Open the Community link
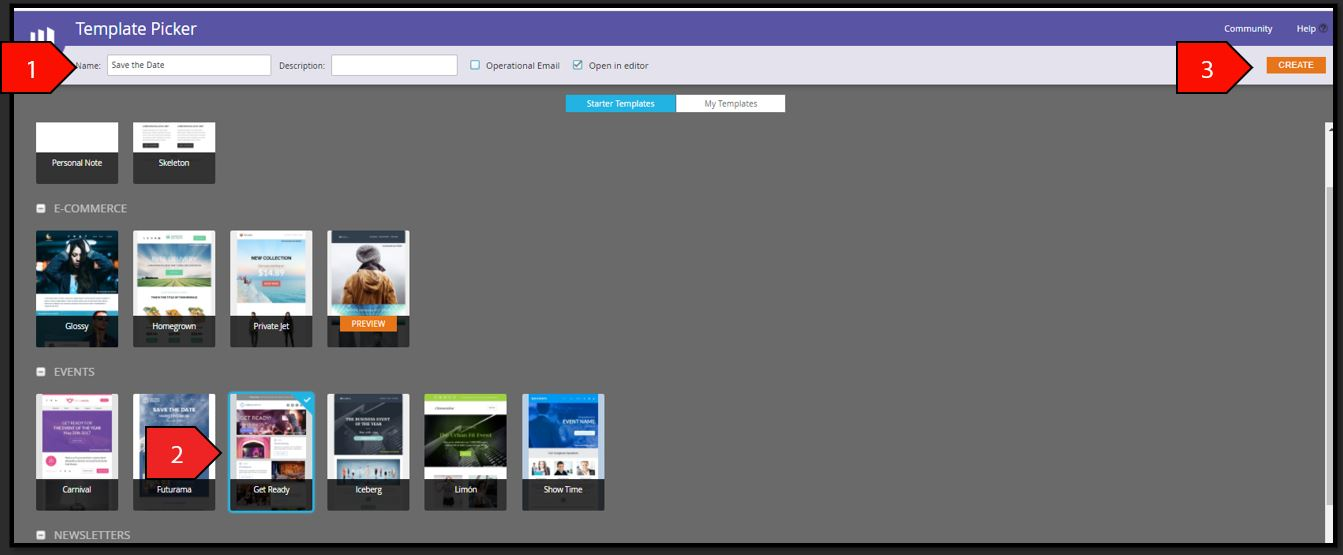Image resolution: width=1343 pixels, height=555 pixels. coord(1248,29)
